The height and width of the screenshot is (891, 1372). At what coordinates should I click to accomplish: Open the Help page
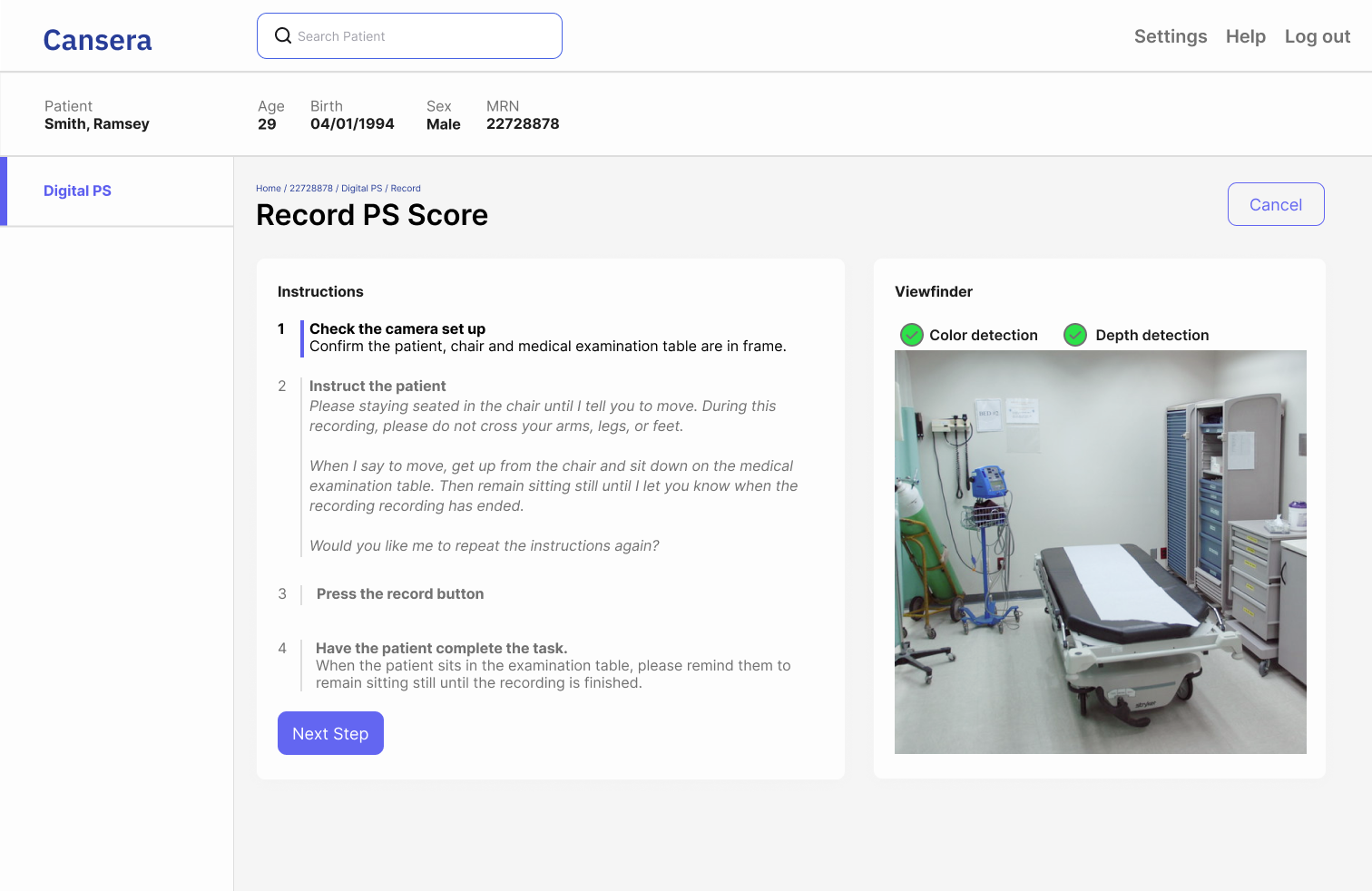(1246, 36)
